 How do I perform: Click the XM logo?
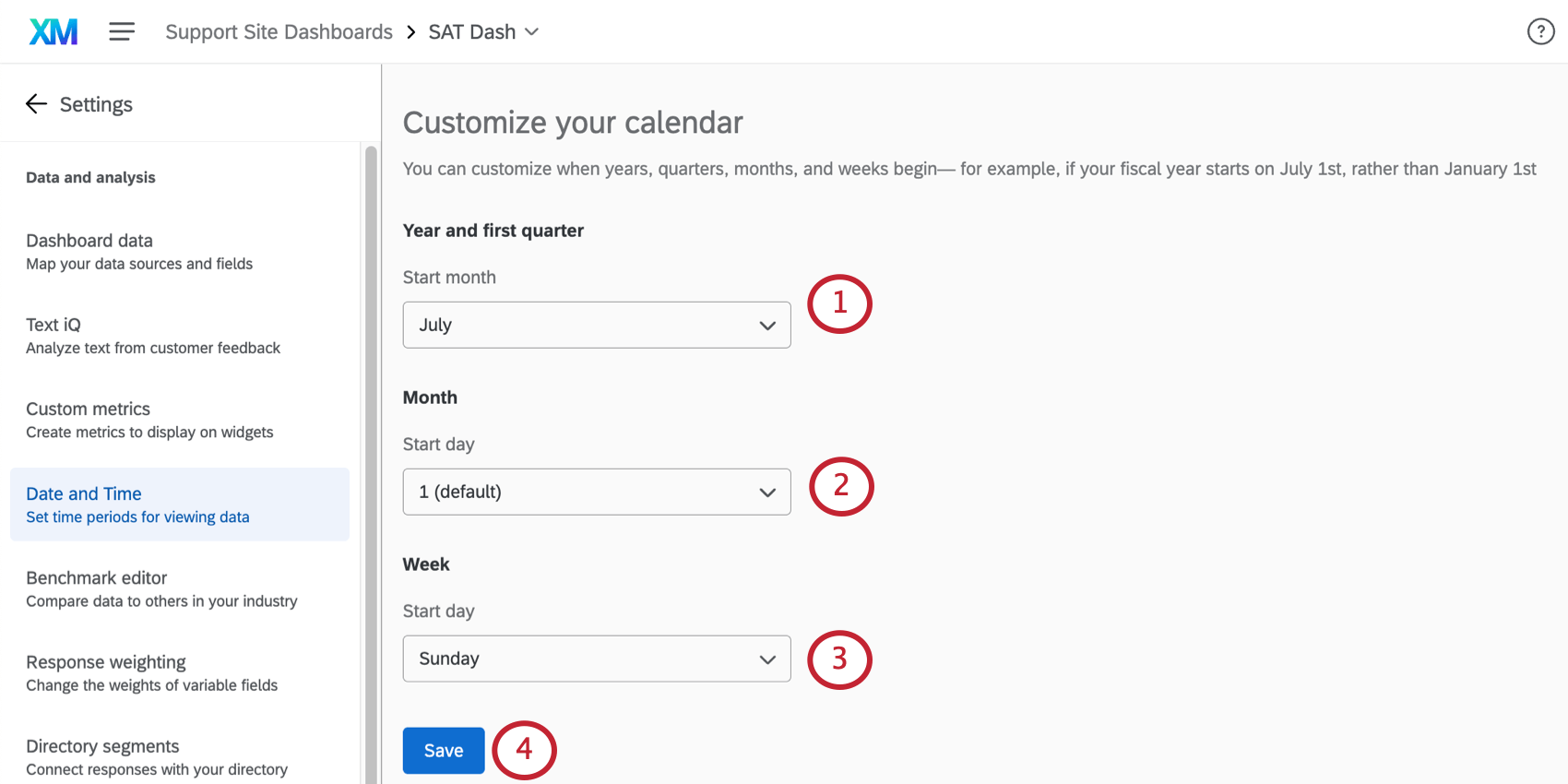coord(53,30)
